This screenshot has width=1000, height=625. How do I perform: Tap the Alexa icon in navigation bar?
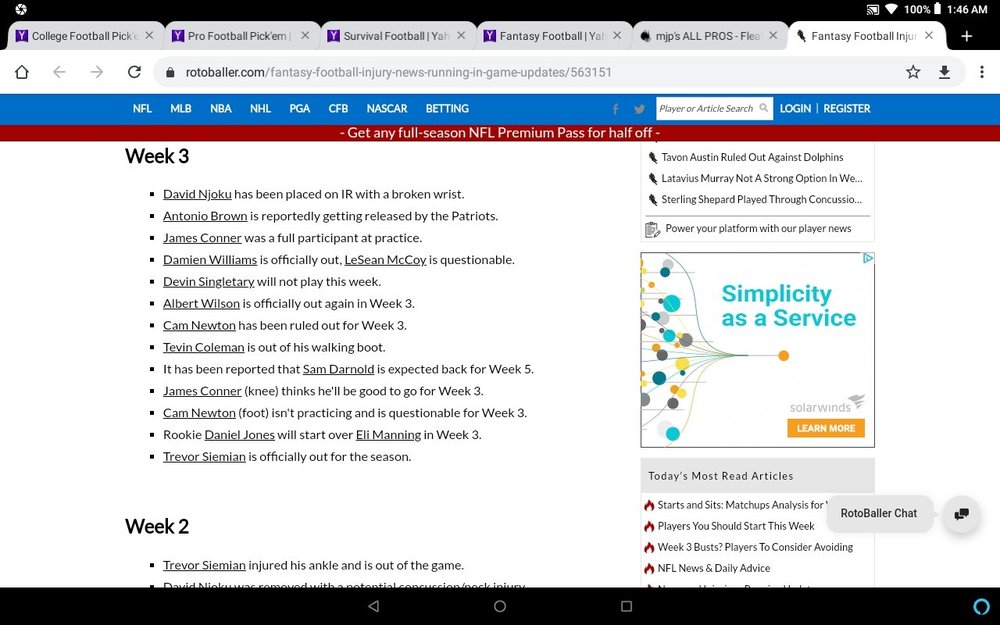coord(982,606)
